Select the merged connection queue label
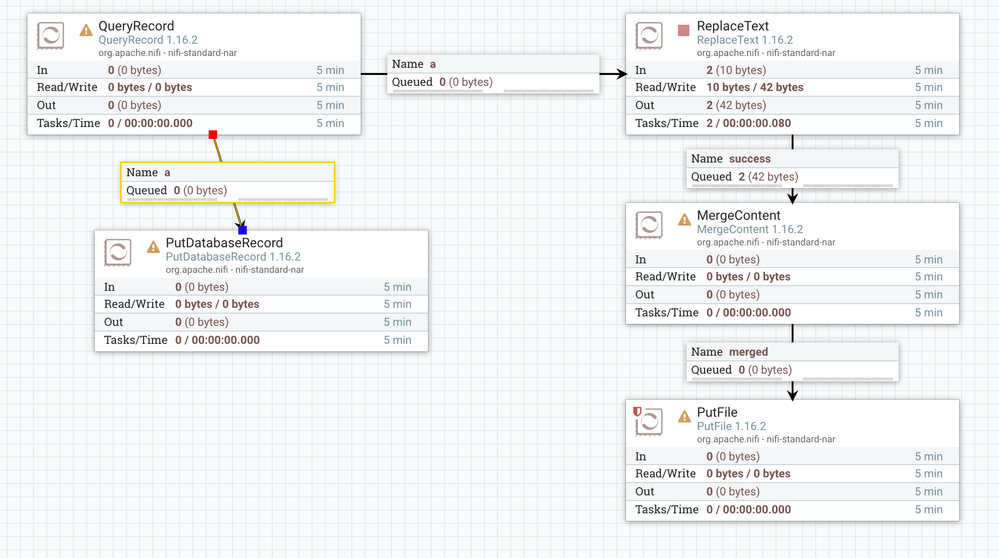Image resolution: width=999 pixels, height=558 pixels. pyautogui.click(x=793, y=362)
